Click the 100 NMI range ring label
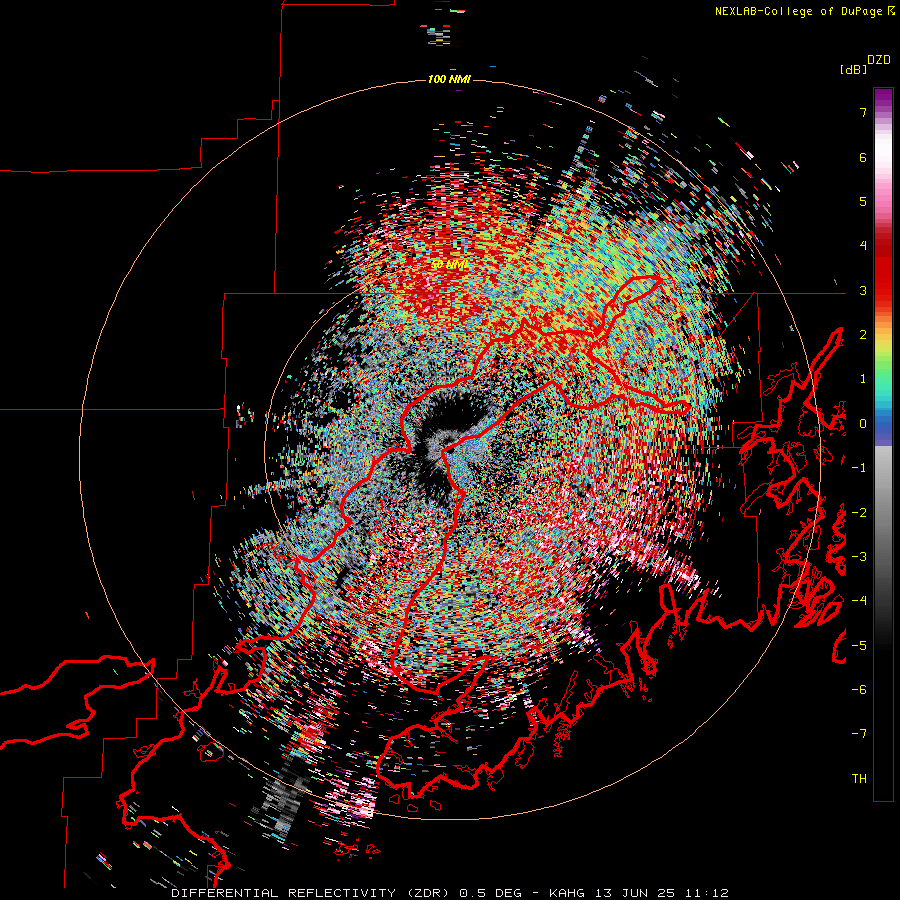This screenshot has width=900, height=900. (x=449, y=79)
